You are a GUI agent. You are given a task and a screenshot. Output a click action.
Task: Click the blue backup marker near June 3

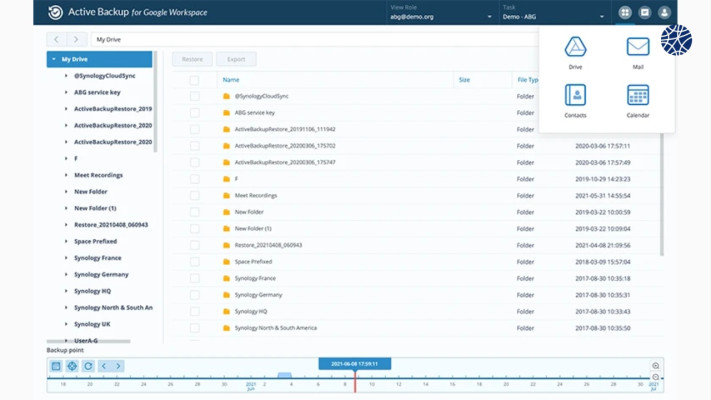point(284,375)
